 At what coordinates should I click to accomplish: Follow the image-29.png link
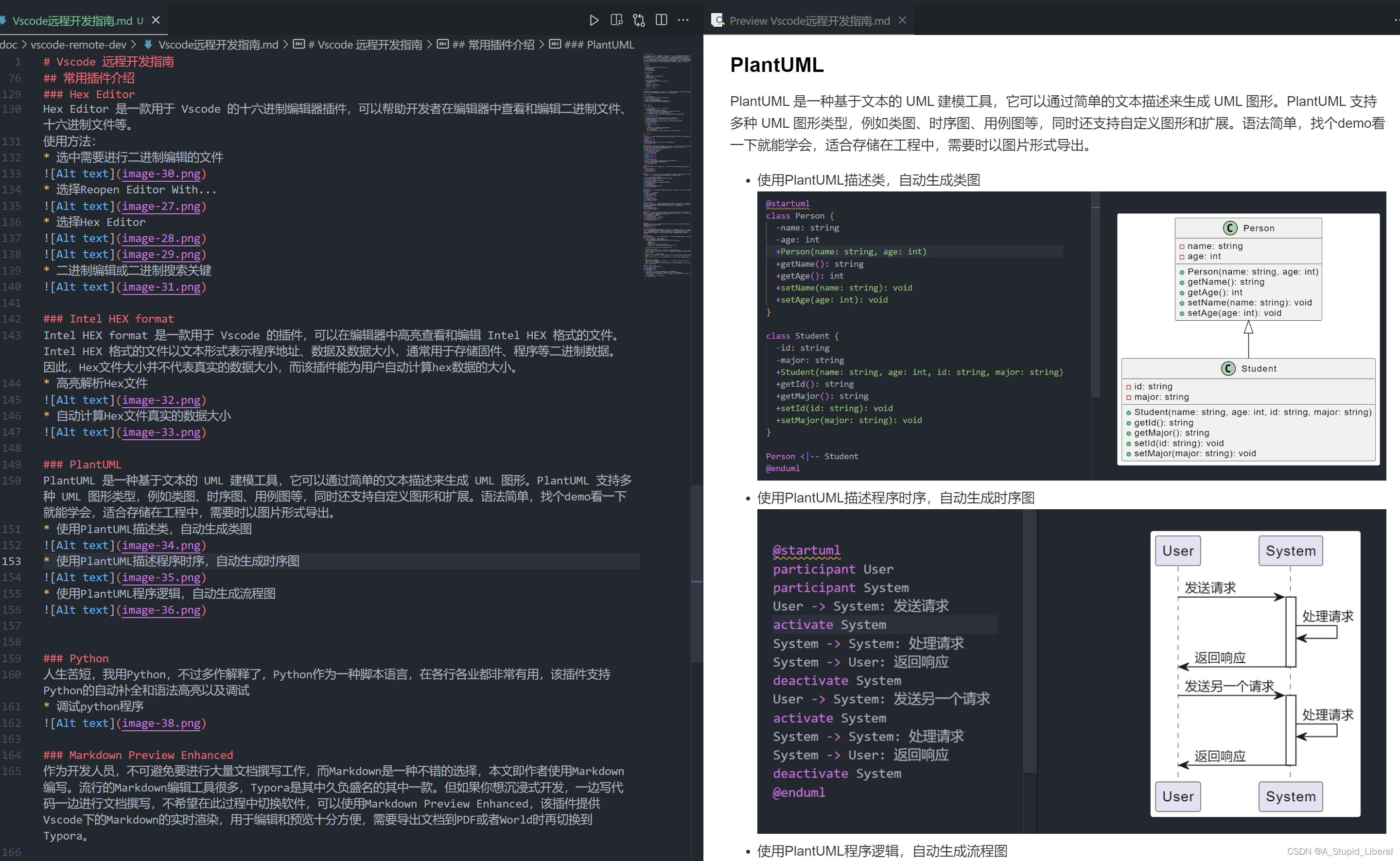click(x=161, y=255)
